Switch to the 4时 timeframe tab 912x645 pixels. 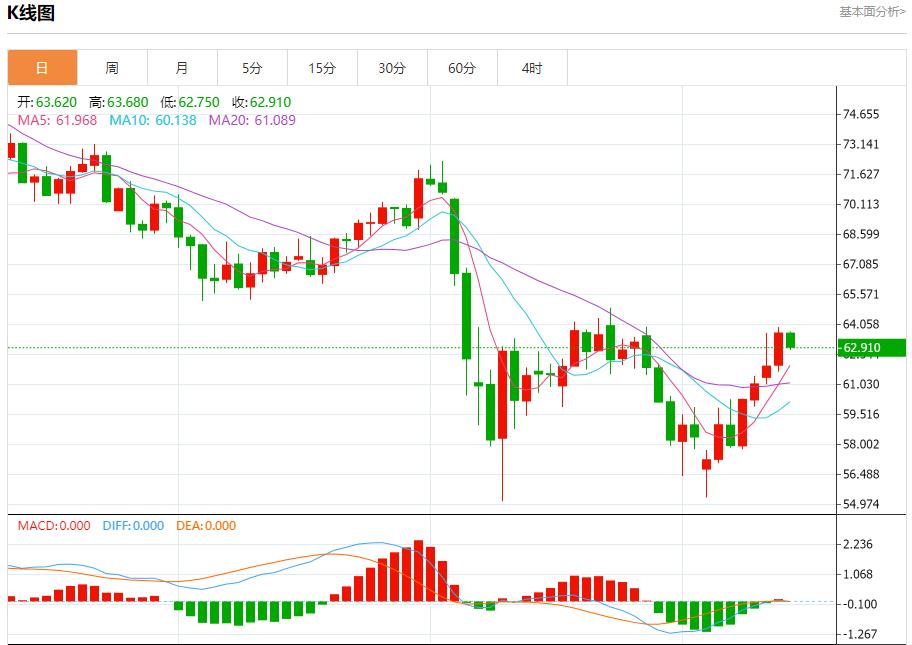pos(532,68)
